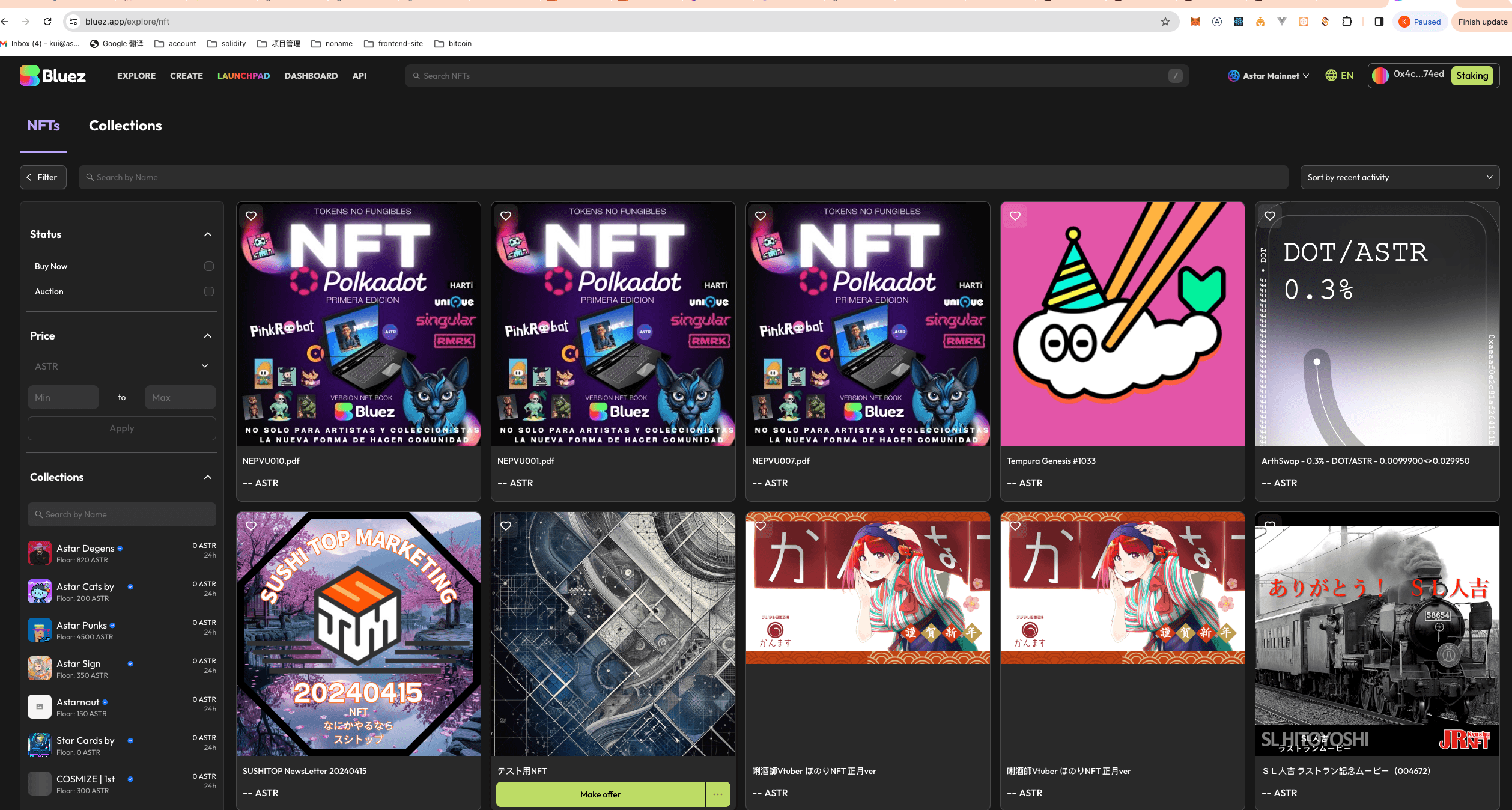Focus the NFT Search by Name field
Viewport: 1512px width, 810px height.
[x=684, y=177]
